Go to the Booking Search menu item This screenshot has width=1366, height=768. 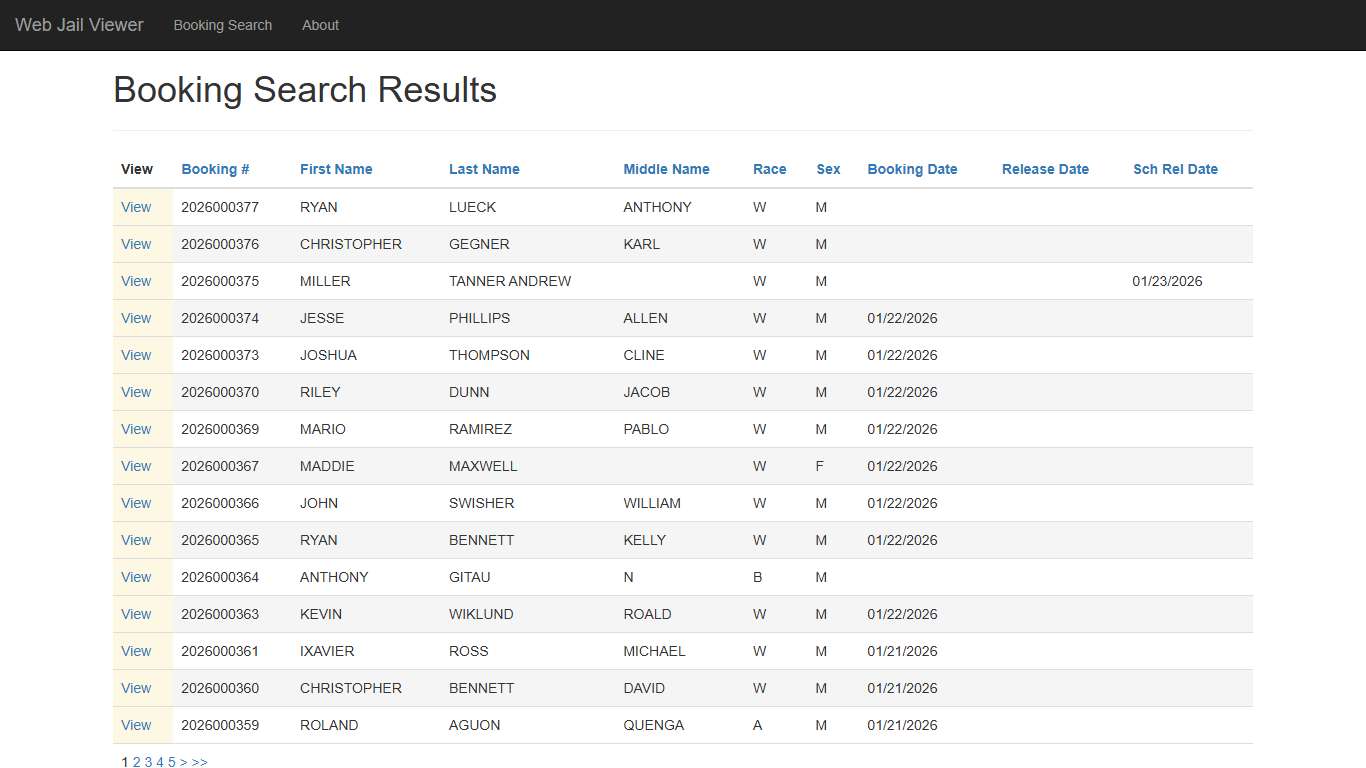tap(223, 25)
